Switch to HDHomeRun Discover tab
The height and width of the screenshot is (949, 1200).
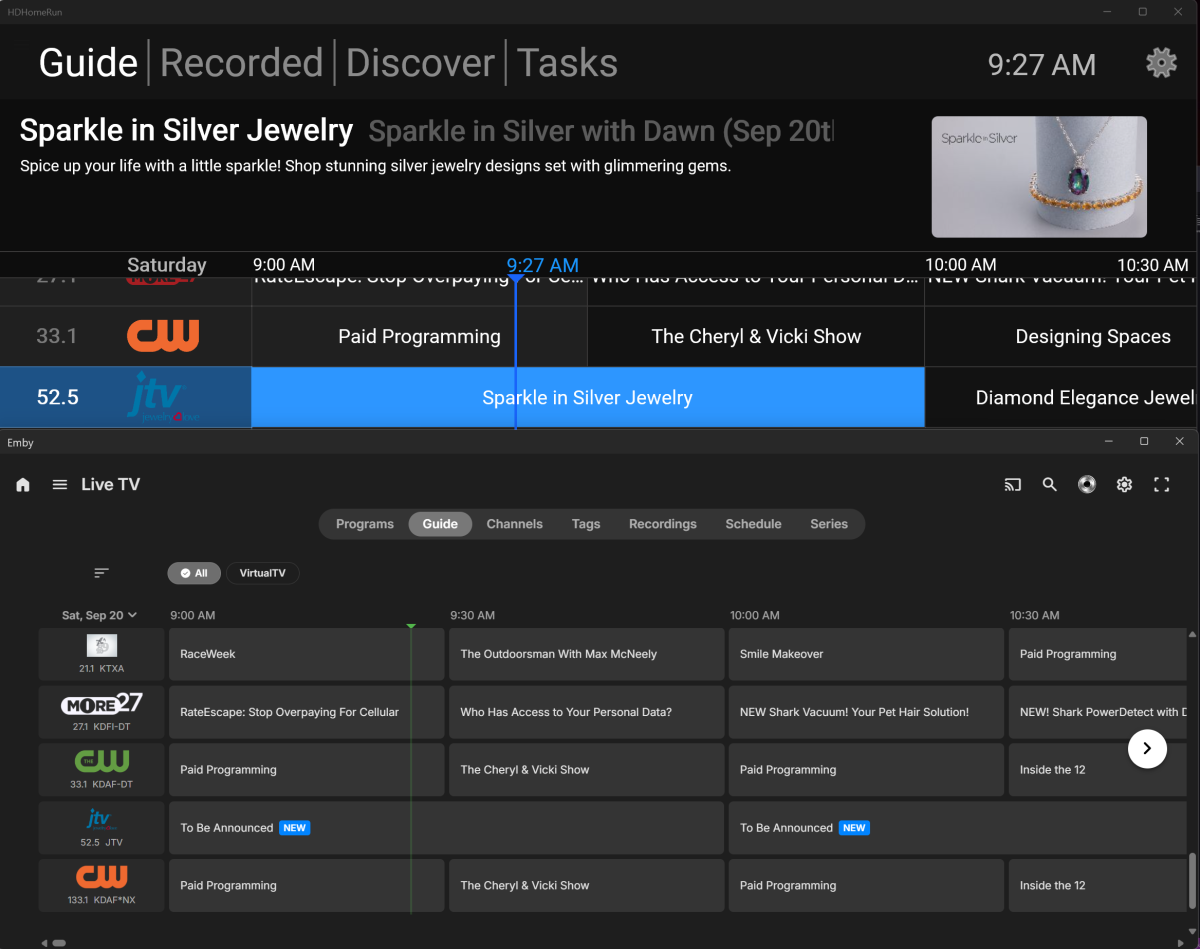point(420,63)
